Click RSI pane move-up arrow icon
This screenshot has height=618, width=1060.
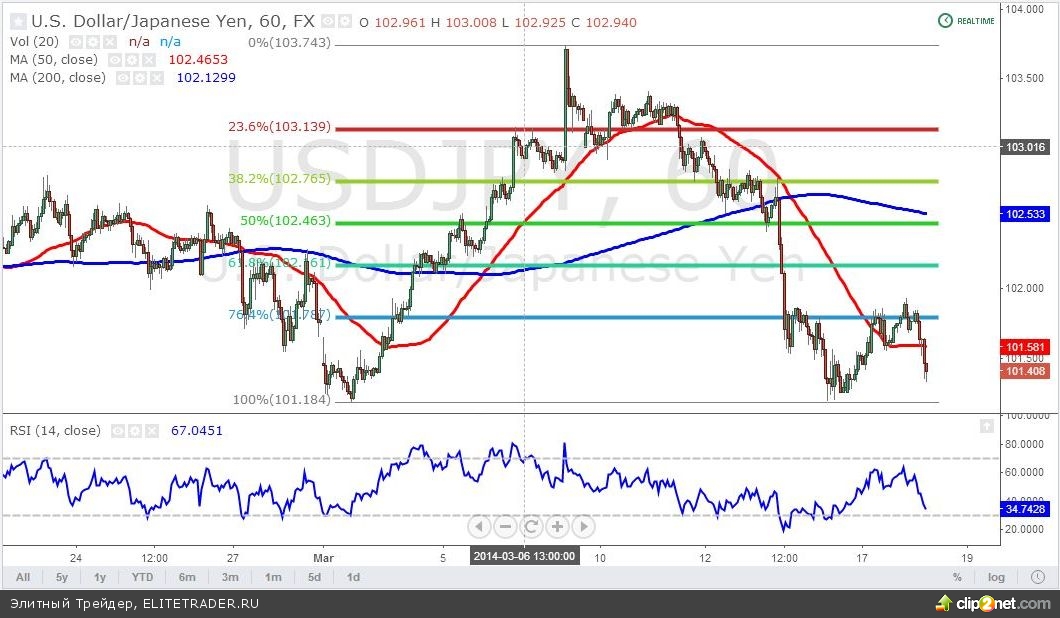pyautogui.click(x=986, y=426)
